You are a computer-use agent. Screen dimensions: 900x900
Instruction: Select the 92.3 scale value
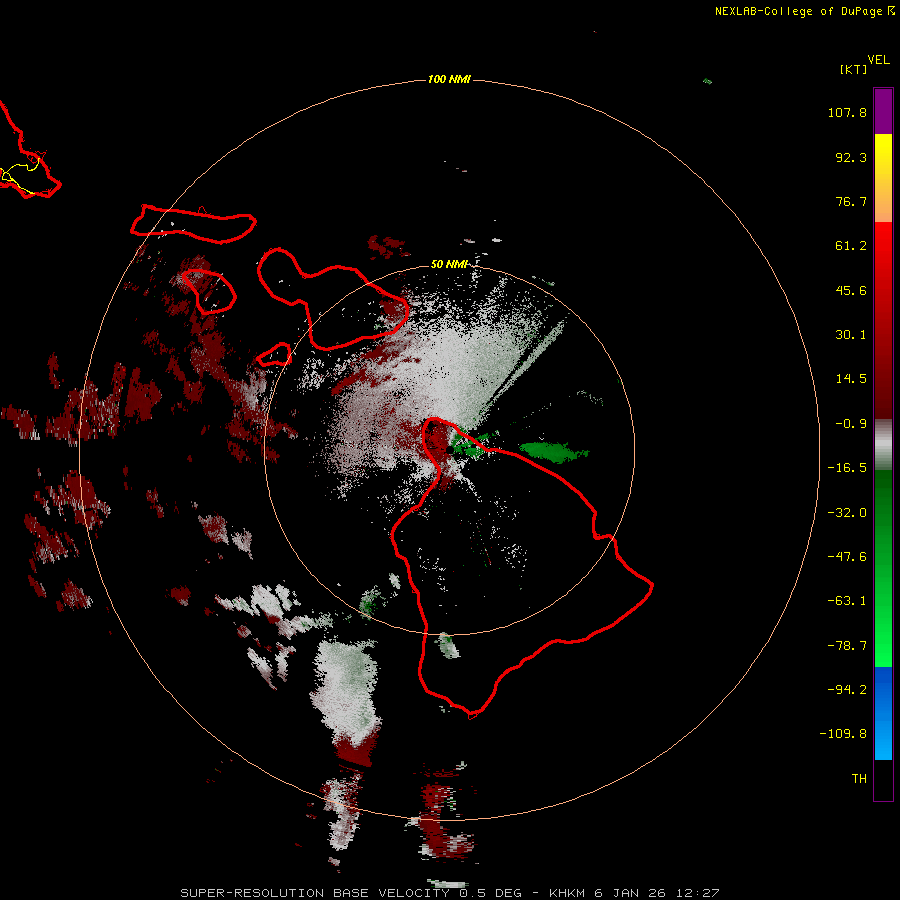click(851, 157)
